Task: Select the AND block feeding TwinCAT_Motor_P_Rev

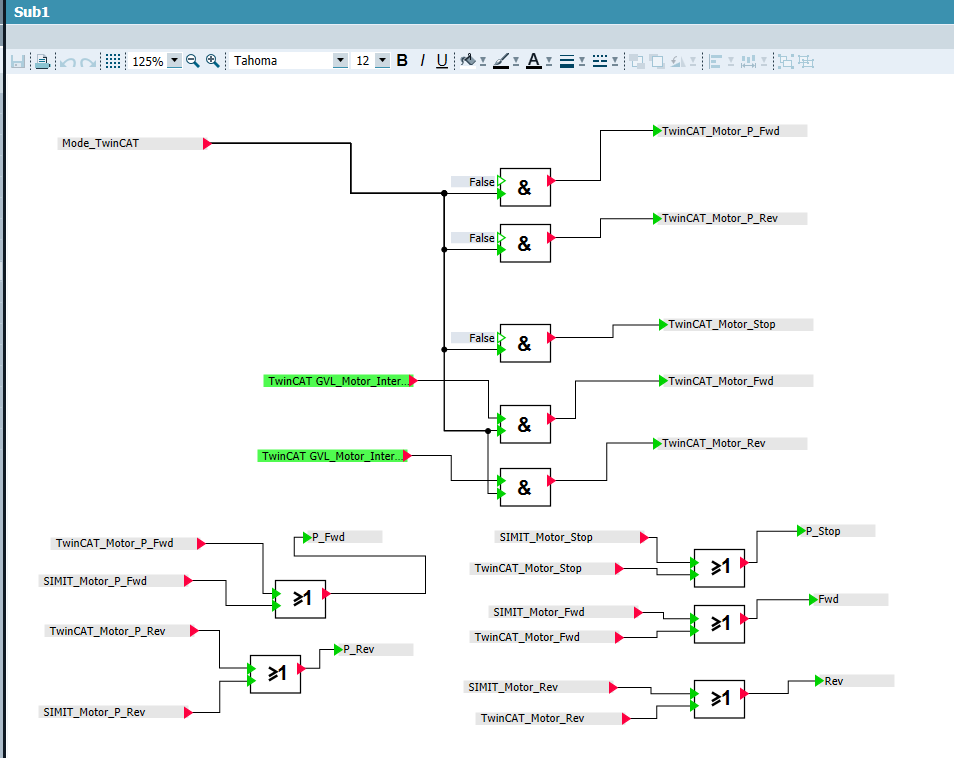Action: click(525, 243)
